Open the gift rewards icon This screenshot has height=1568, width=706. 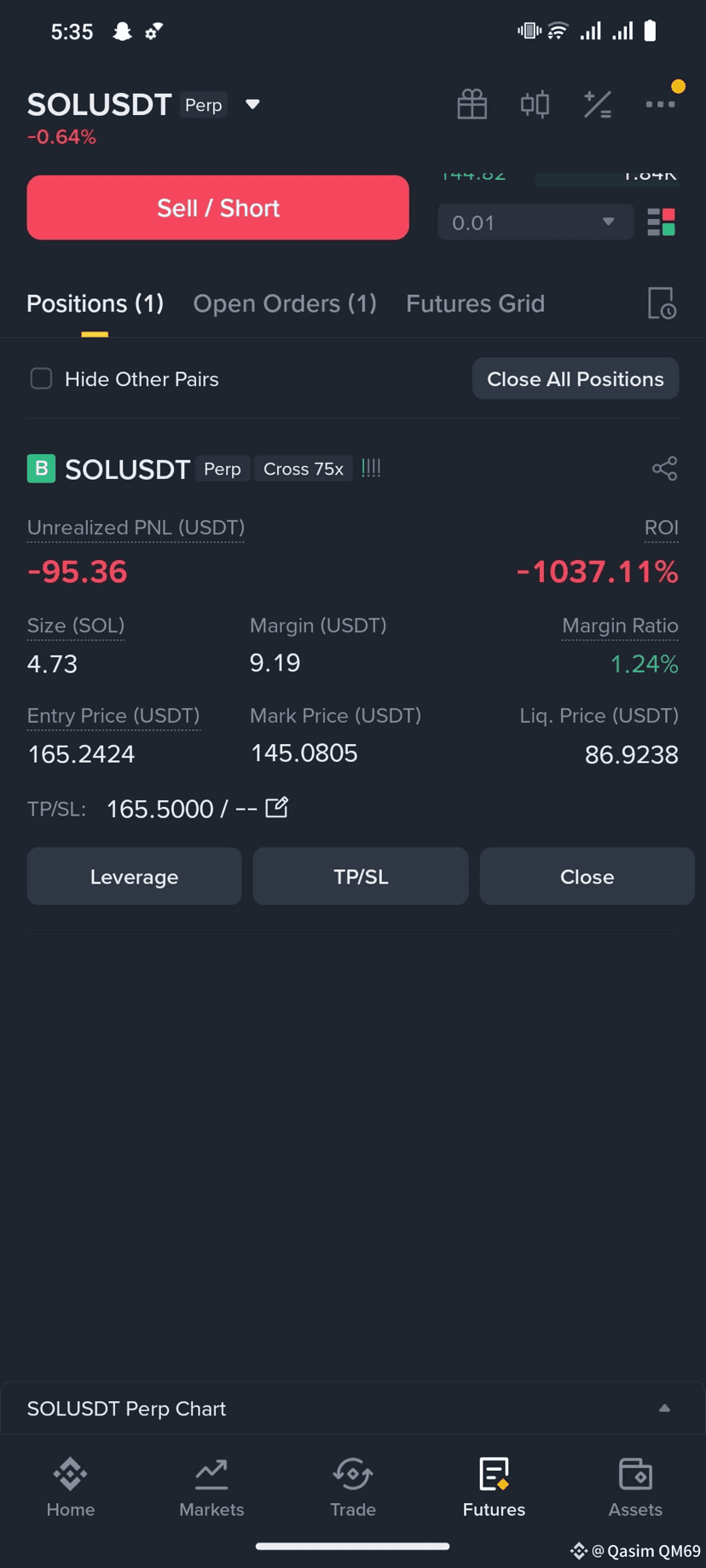[x=472, y=104]
